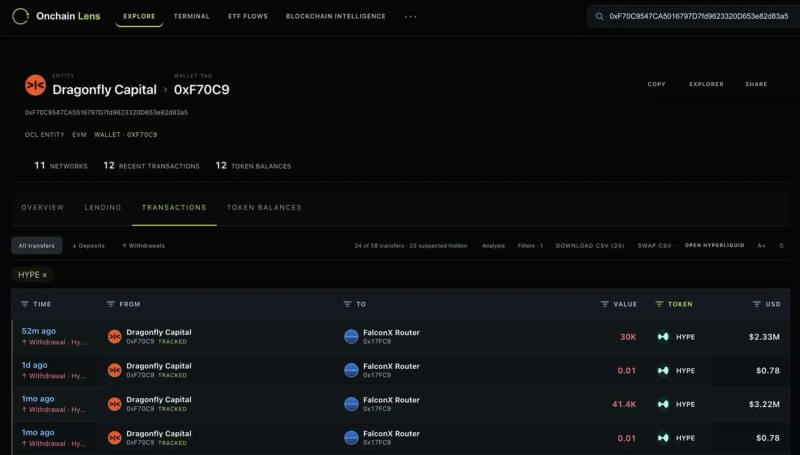
Task: Click the TO column filter icon
Action: point(347,304)
